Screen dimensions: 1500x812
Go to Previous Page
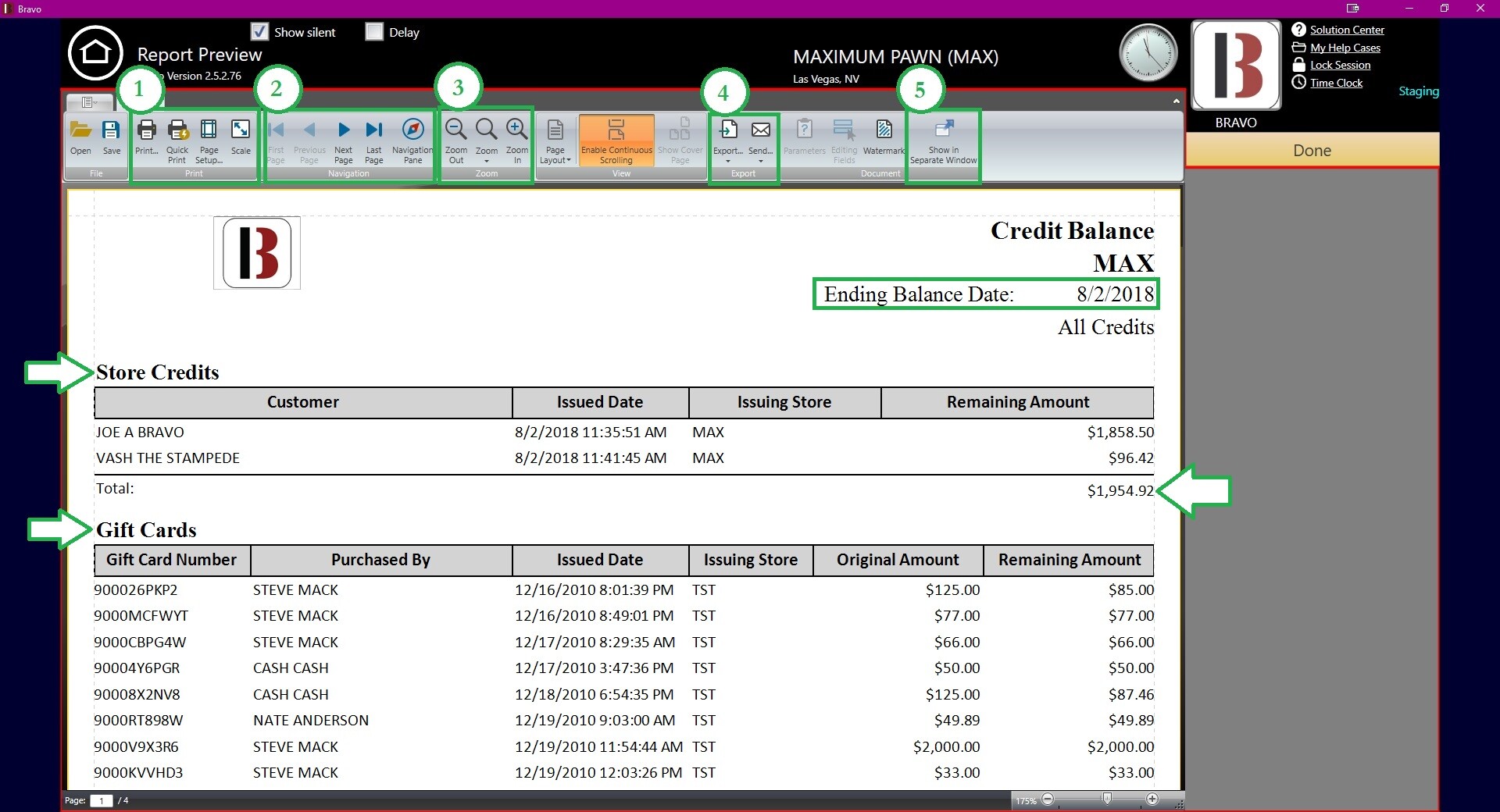click(309, 141)
